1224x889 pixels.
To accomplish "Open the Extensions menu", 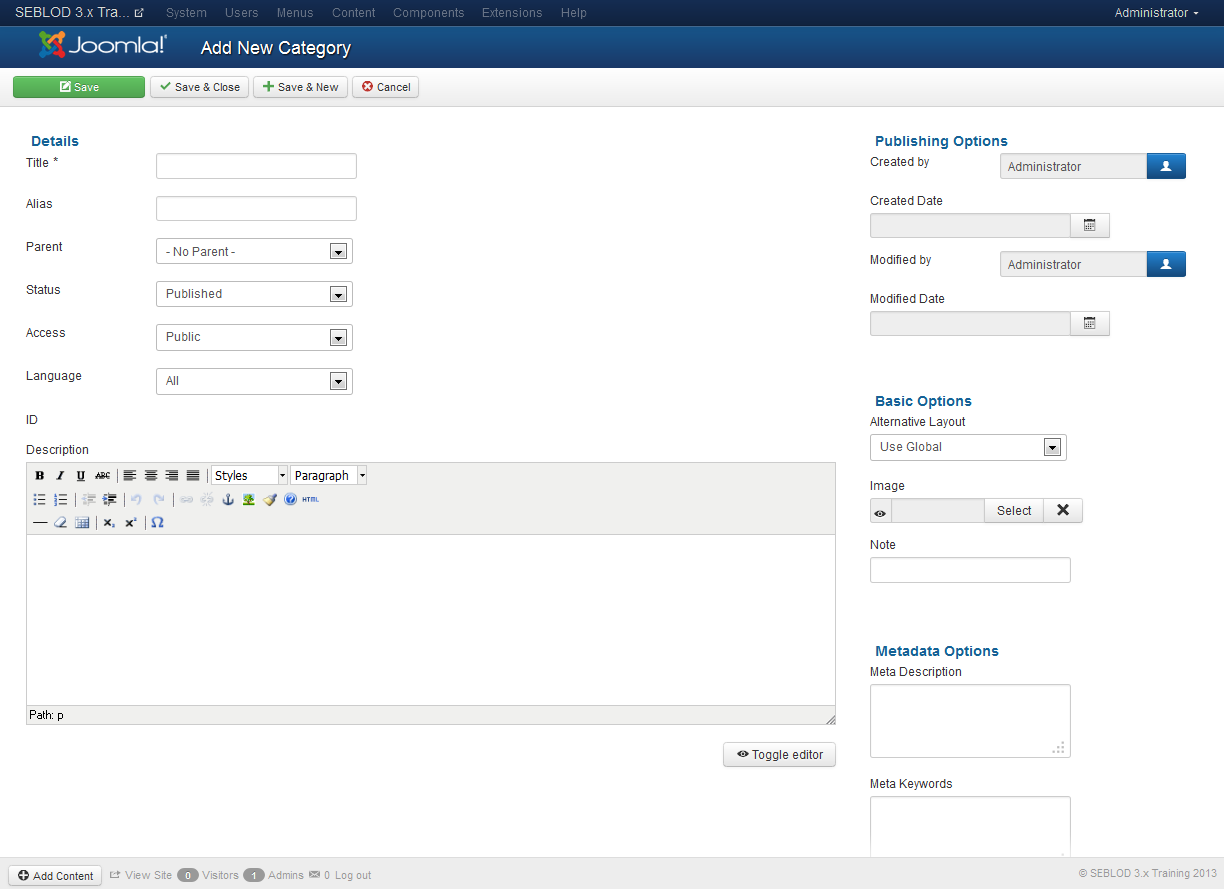I will [x=511, y=13].
